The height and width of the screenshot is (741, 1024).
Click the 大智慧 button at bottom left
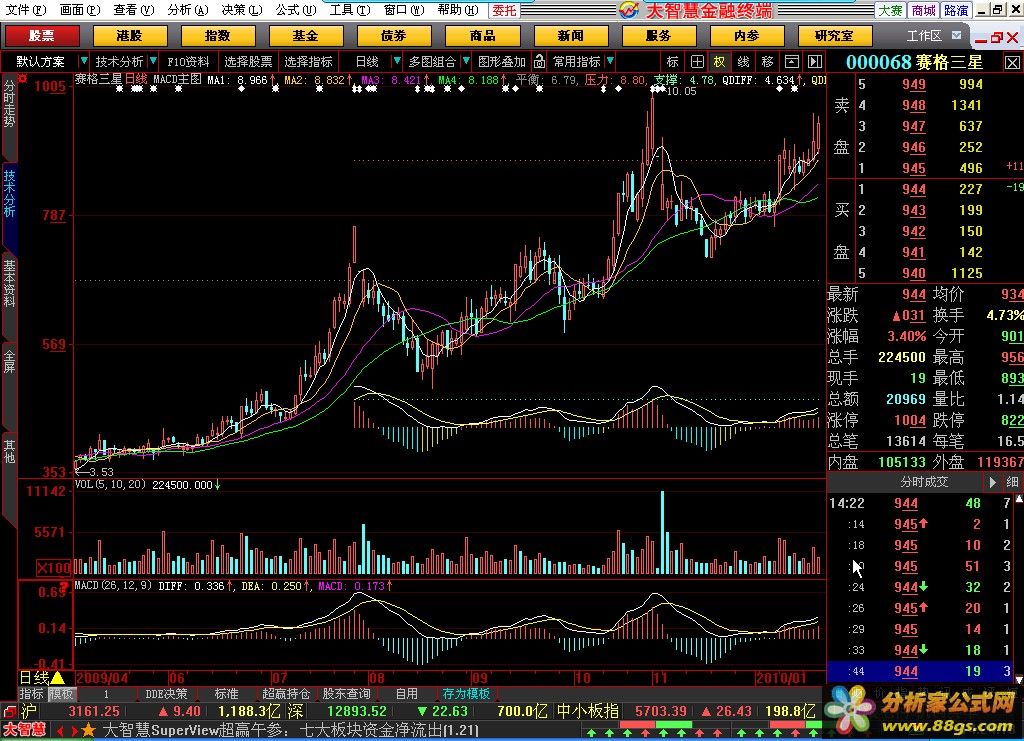click(24, 730)
